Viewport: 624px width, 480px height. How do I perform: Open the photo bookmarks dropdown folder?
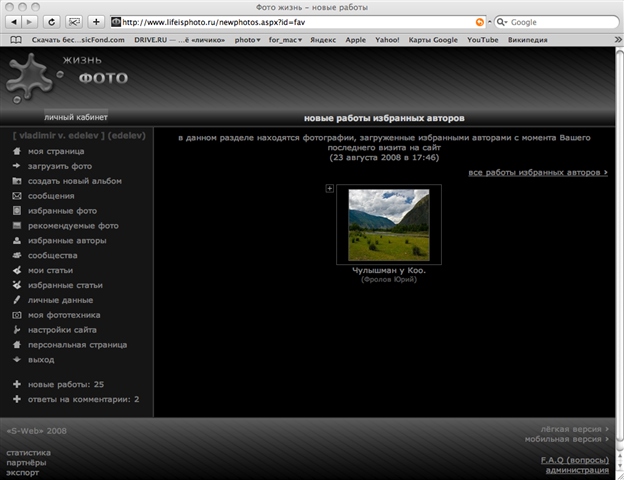point(247,40)
